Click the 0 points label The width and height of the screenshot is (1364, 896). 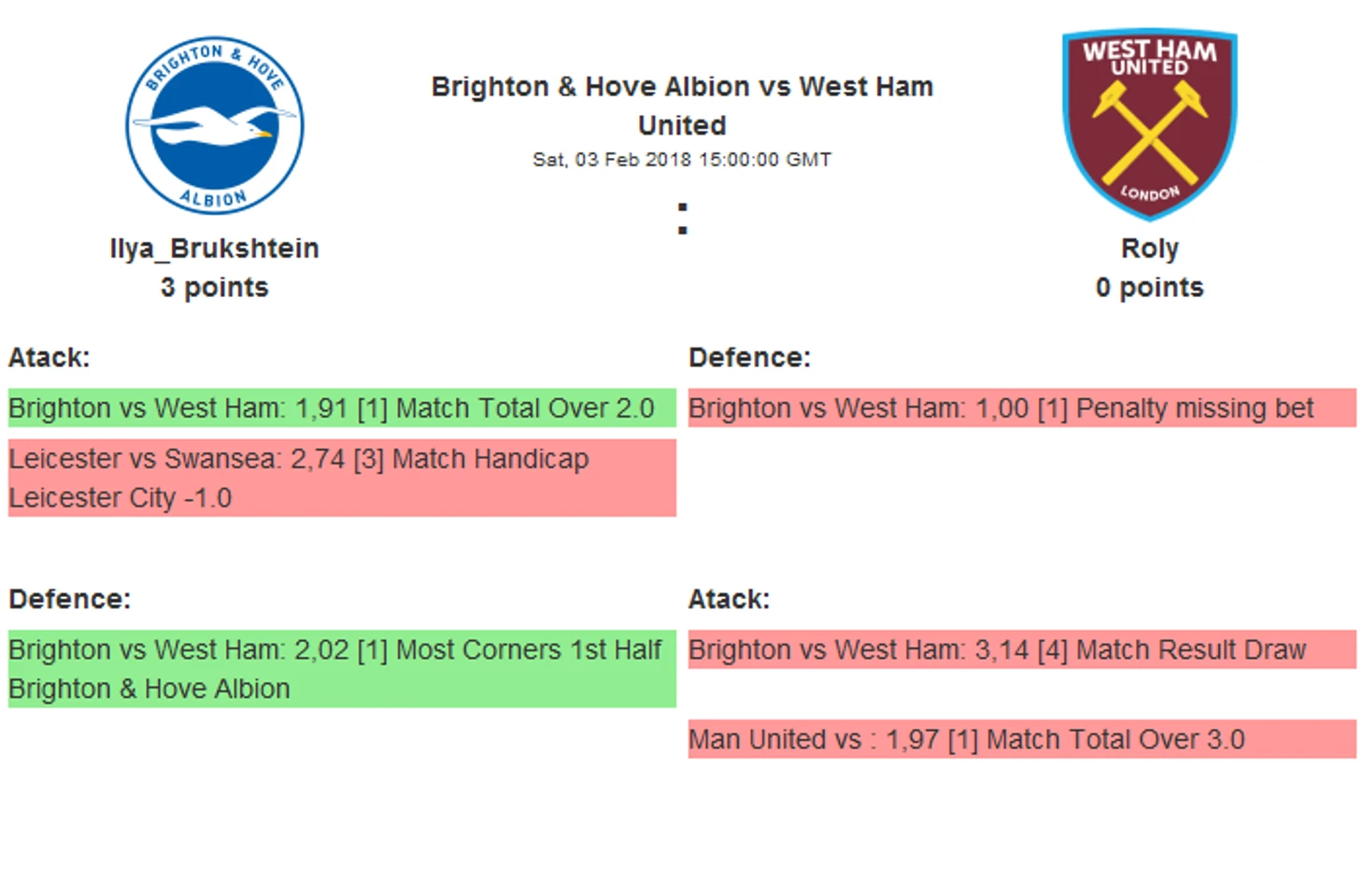(1149, 288)
